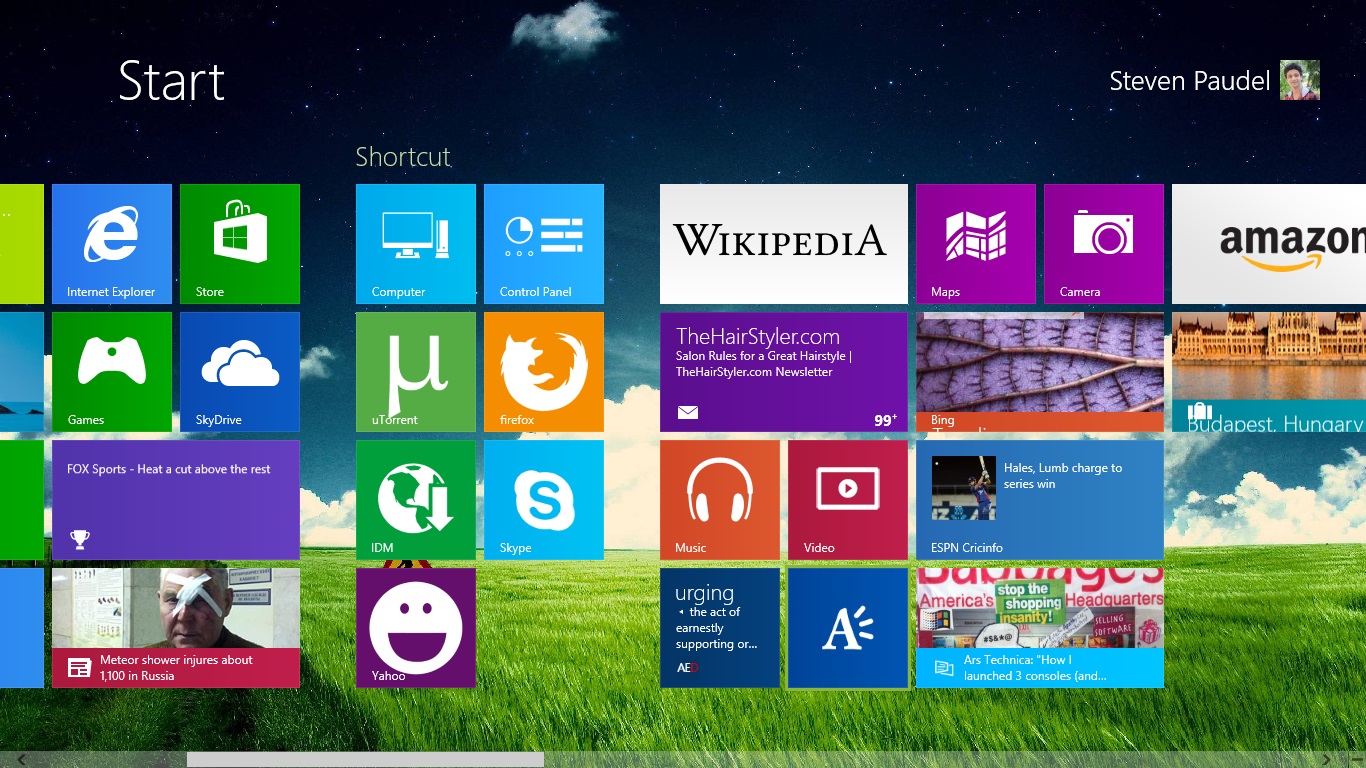Screen dimensions: 1366x768
Task: Open the Games tile
Action: [111, 372]
